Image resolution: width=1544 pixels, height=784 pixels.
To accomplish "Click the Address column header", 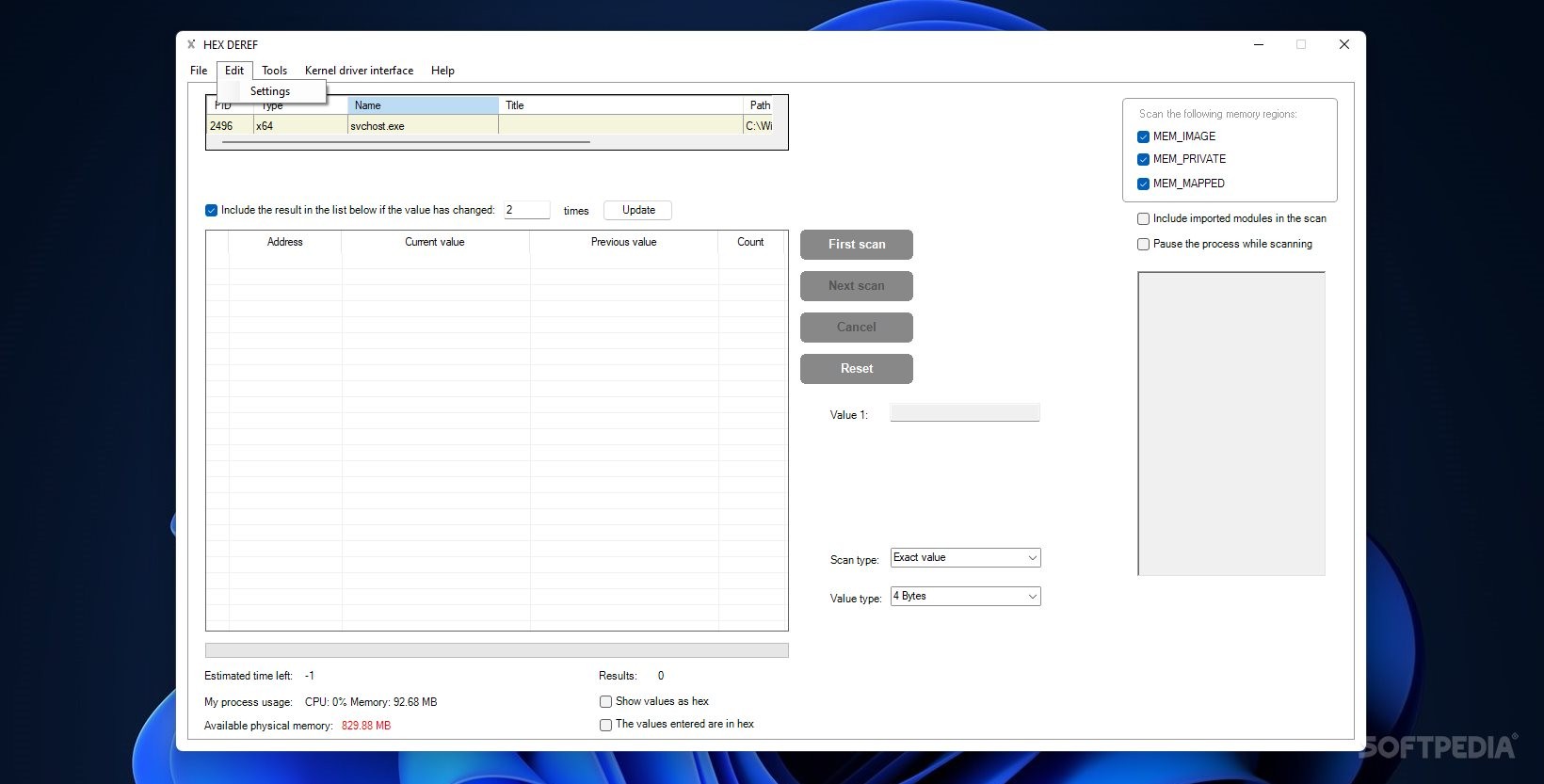I will pyautogui.click(x=284, y=242).
